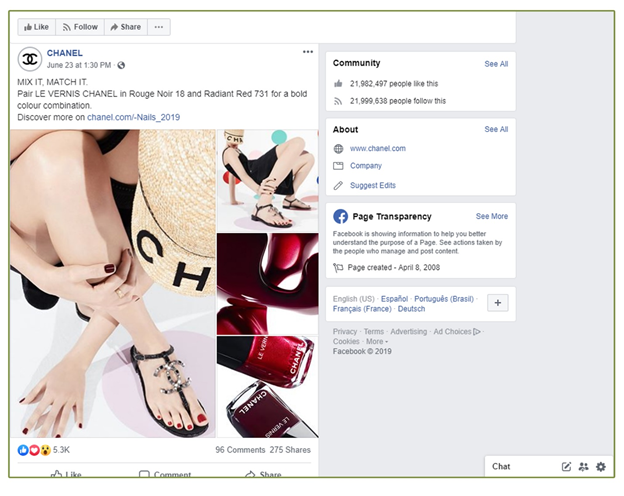Expand the More footer dropdown
Screen dimensions: 624x496
tap(377, 342)
